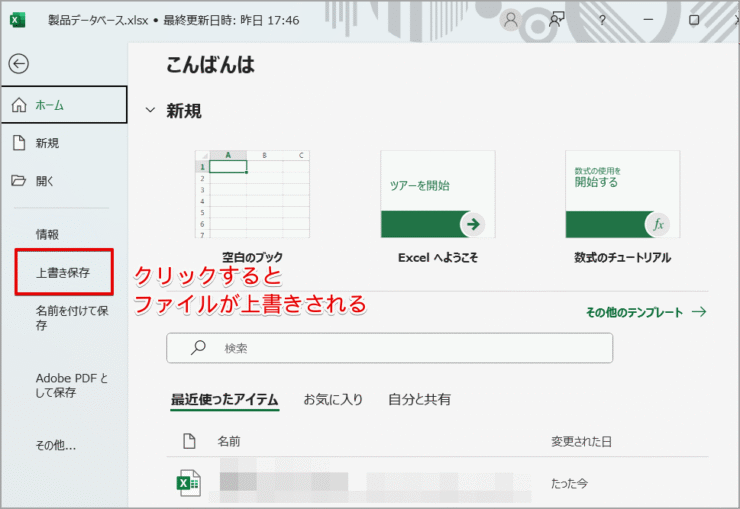Click the Excel logo in title bar
The image size is (740, 509).
17,20
